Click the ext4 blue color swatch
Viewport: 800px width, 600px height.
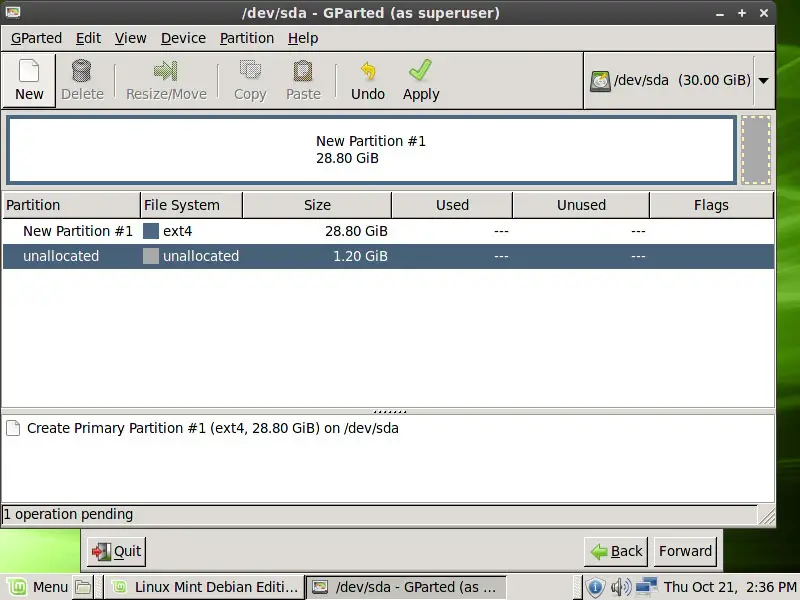point(151,231)
